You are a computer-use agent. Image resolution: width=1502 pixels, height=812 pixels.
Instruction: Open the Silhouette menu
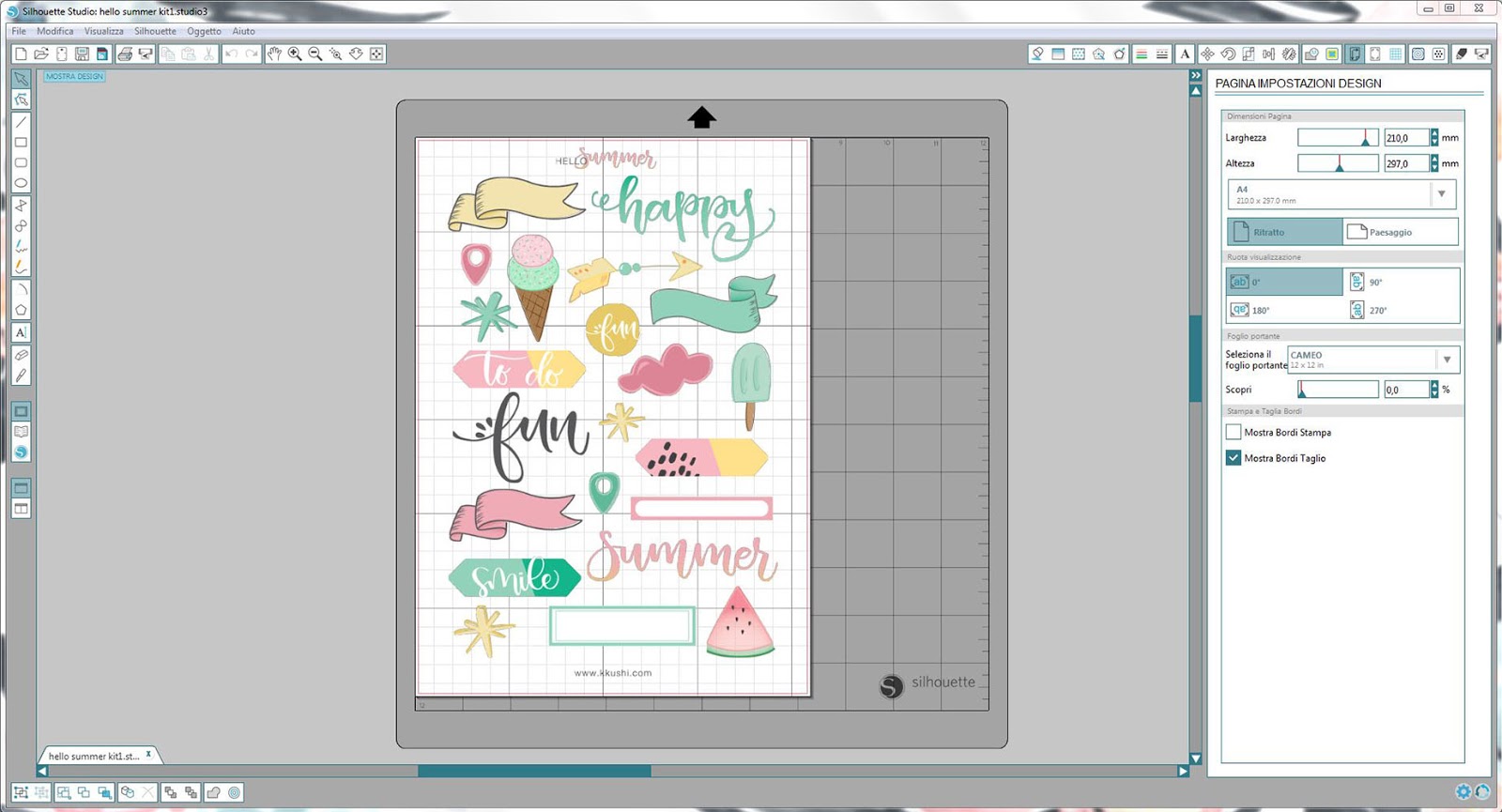point(155,31)
